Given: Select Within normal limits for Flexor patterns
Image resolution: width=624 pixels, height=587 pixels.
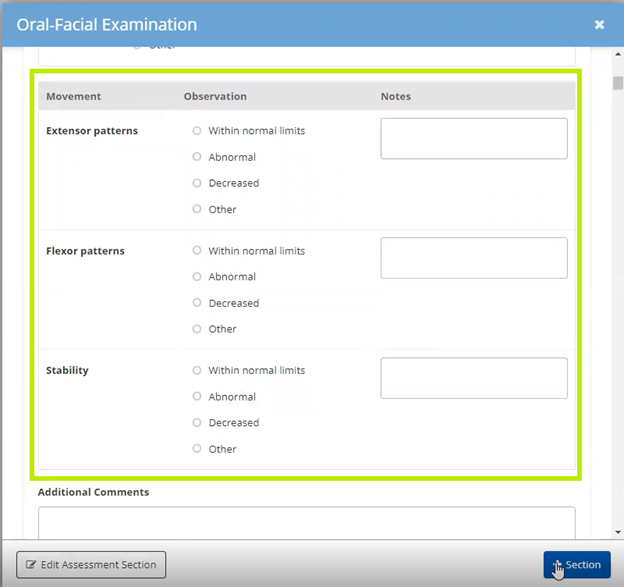Looking at the screenshot, I should [x=197, y=250].
